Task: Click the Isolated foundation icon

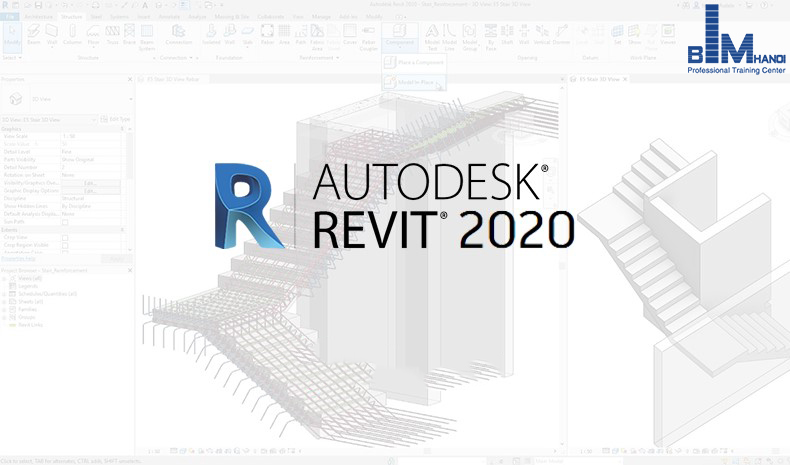Action: point(210,39)
